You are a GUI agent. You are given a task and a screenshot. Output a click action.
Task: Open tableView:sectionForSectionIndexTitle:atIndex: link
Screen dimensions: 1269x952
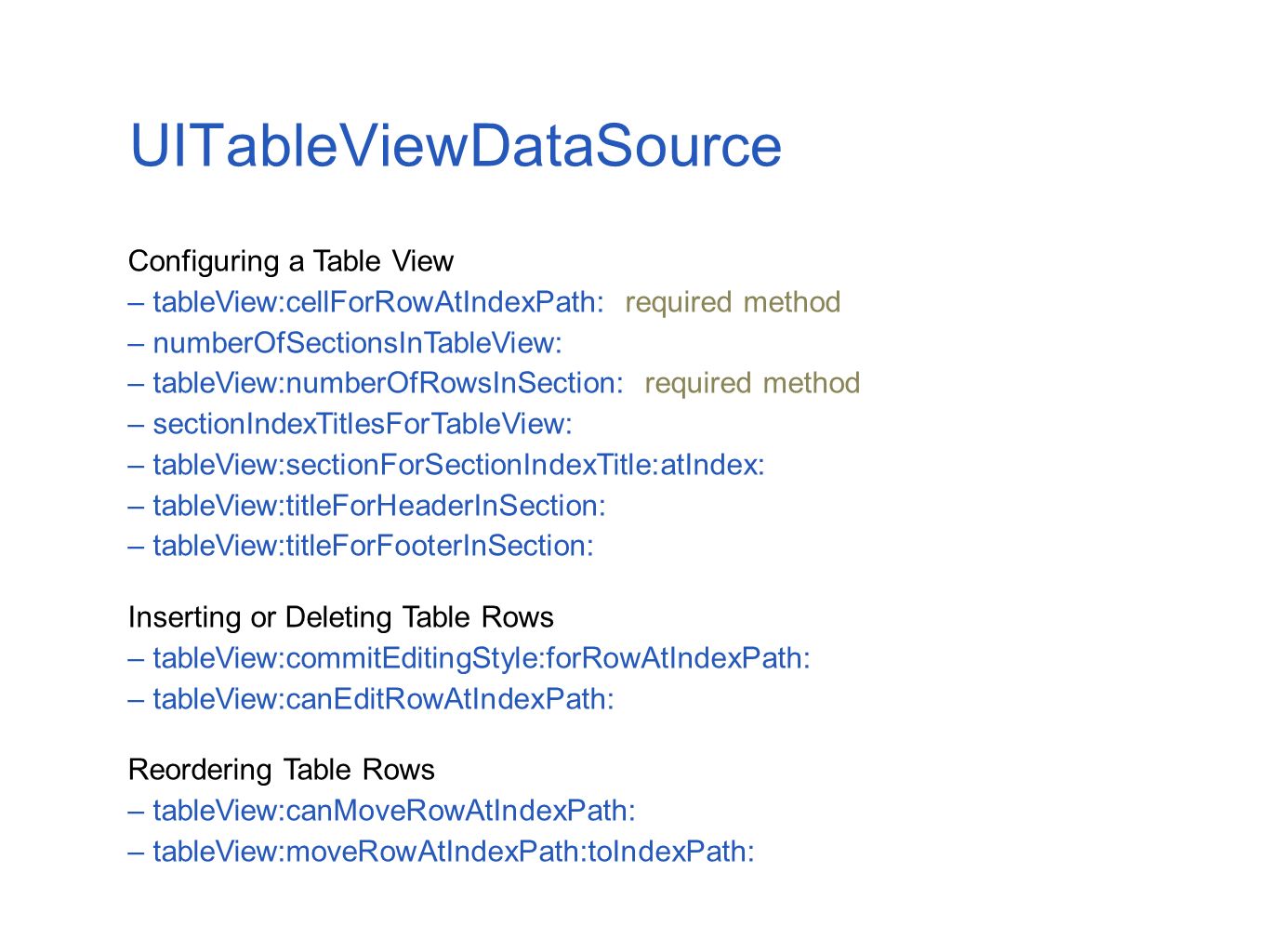coord(458,465)
